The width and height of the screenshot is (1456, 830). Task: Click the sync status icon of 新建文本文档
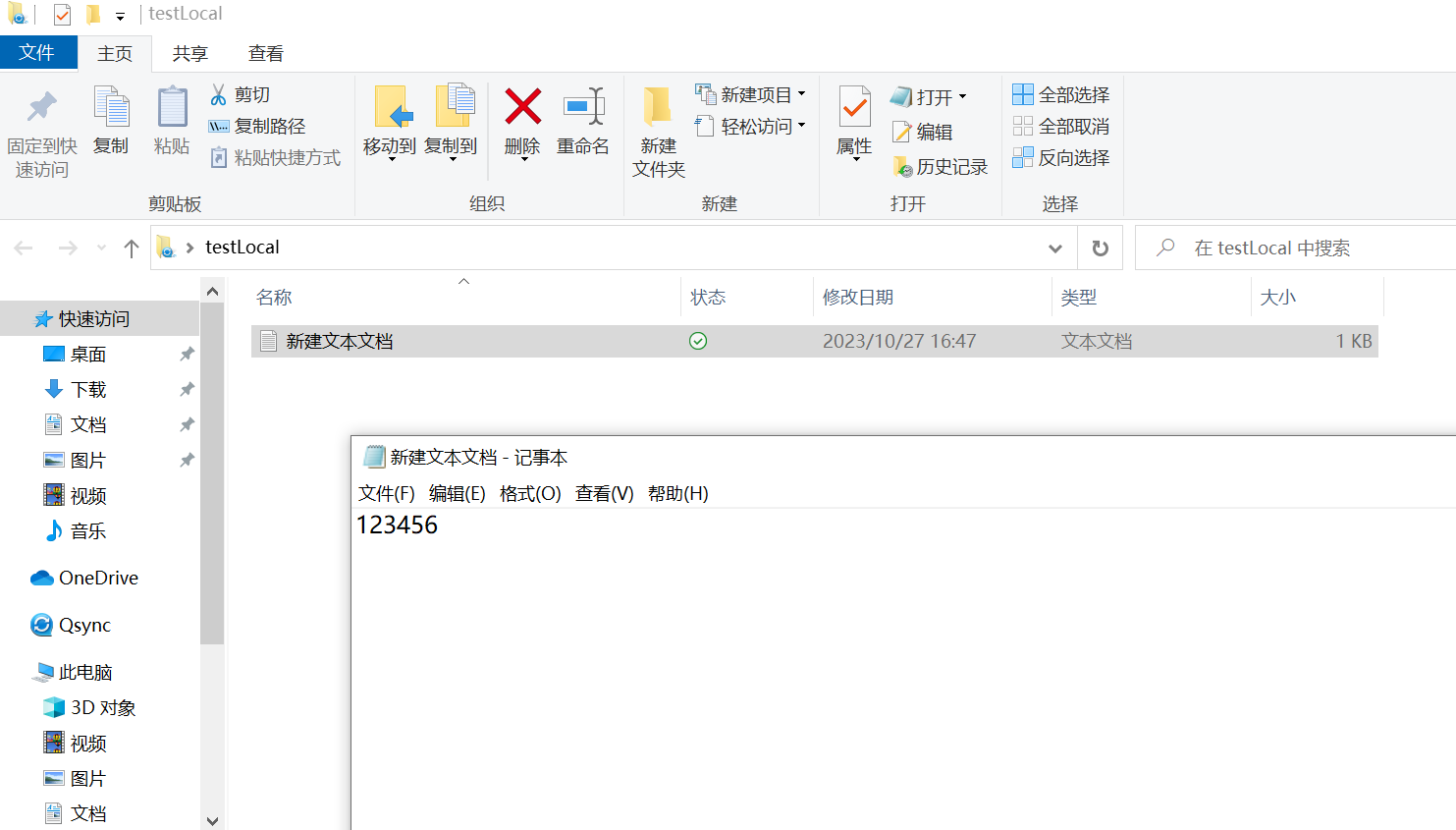(698, 341)
